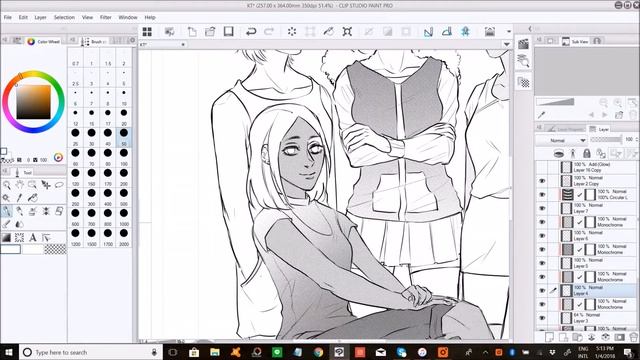Select the Auto select magic wand tool
The width and height of the screenshot is (640, 360).
coord(6,198)
